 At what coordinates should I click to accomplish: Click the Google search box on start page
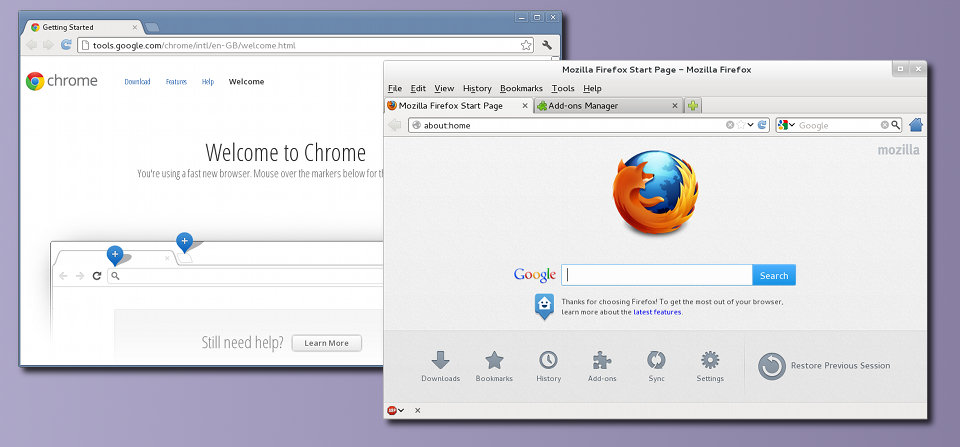657,275
